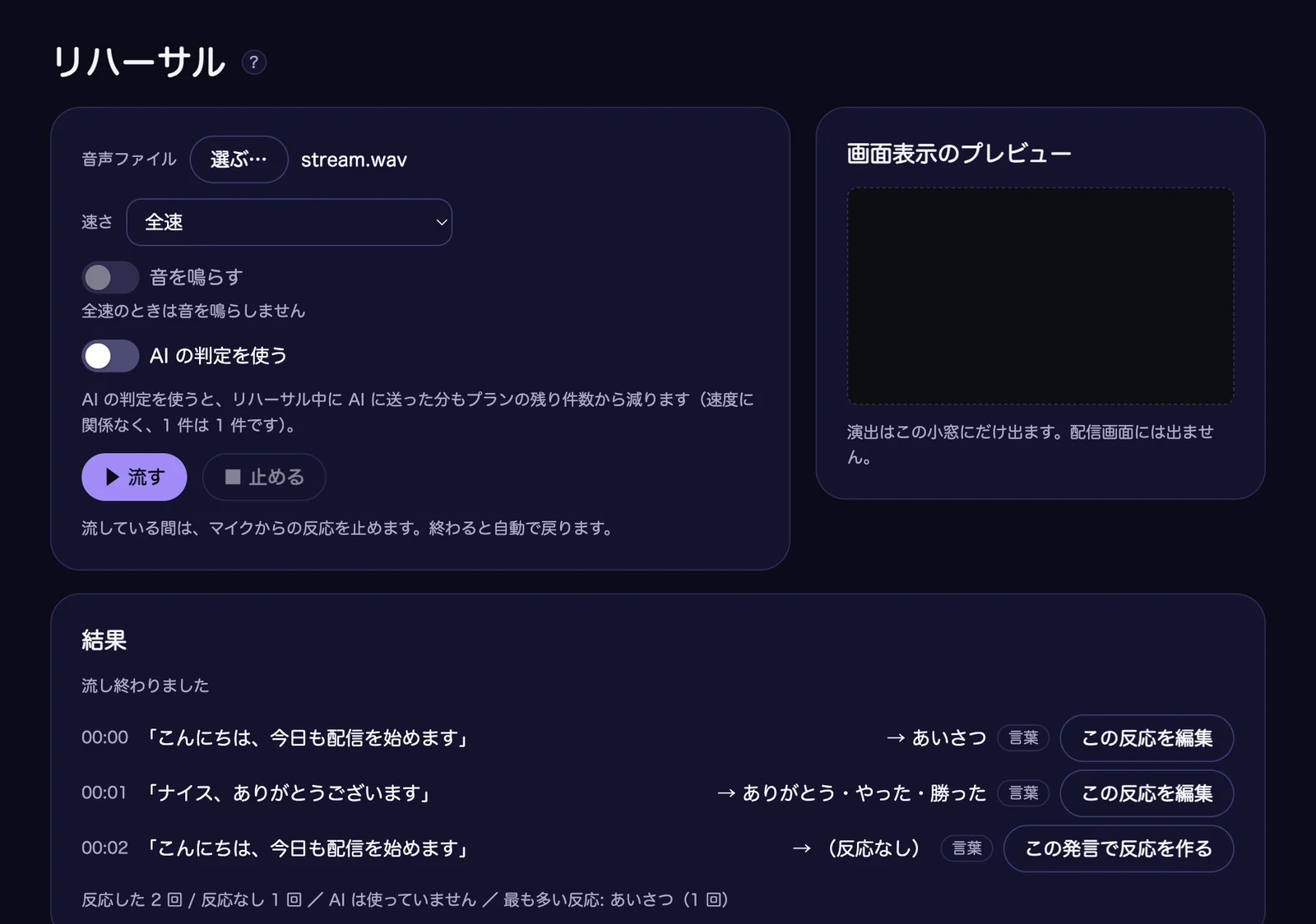
Task: Click the 反応した 2 回 summary line
Action: tap(405, 900)
